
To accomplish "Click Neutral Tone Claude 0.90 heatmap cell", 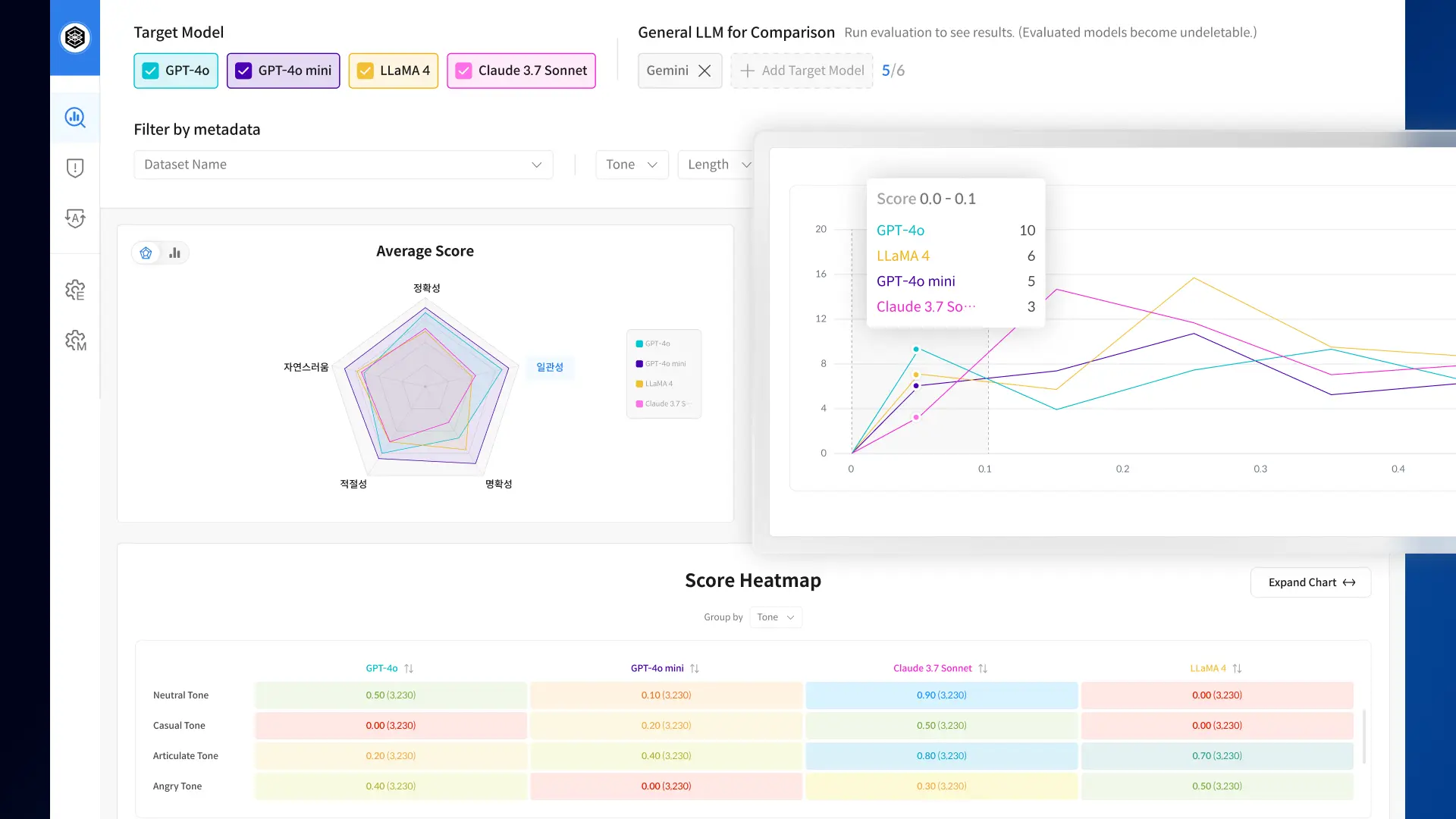I will point(941,695).
